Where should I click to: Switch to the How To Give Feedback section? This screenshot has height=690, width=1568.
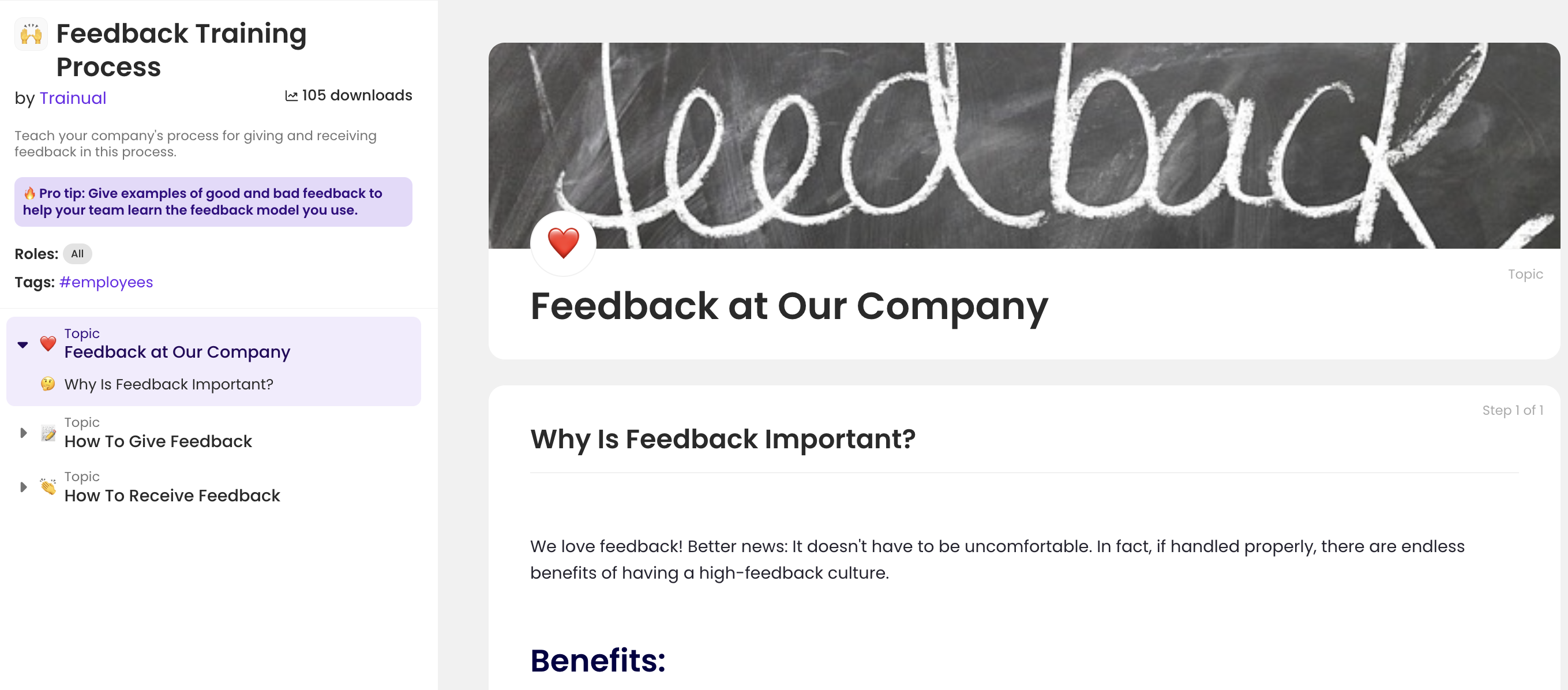pyautogui.click(x=158, y=441)
